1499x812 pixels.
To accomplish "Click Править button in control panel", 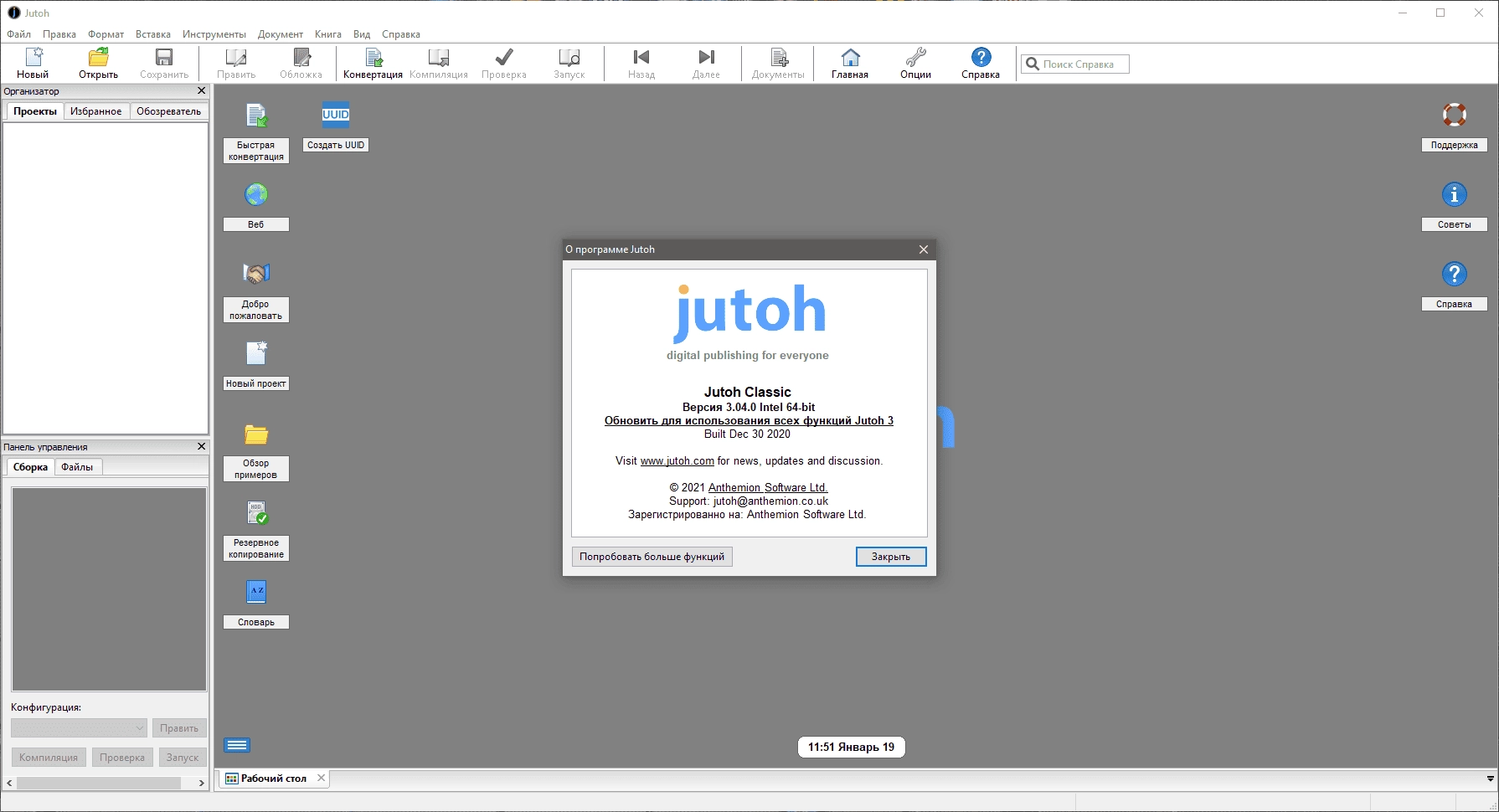I will (179, 728).
